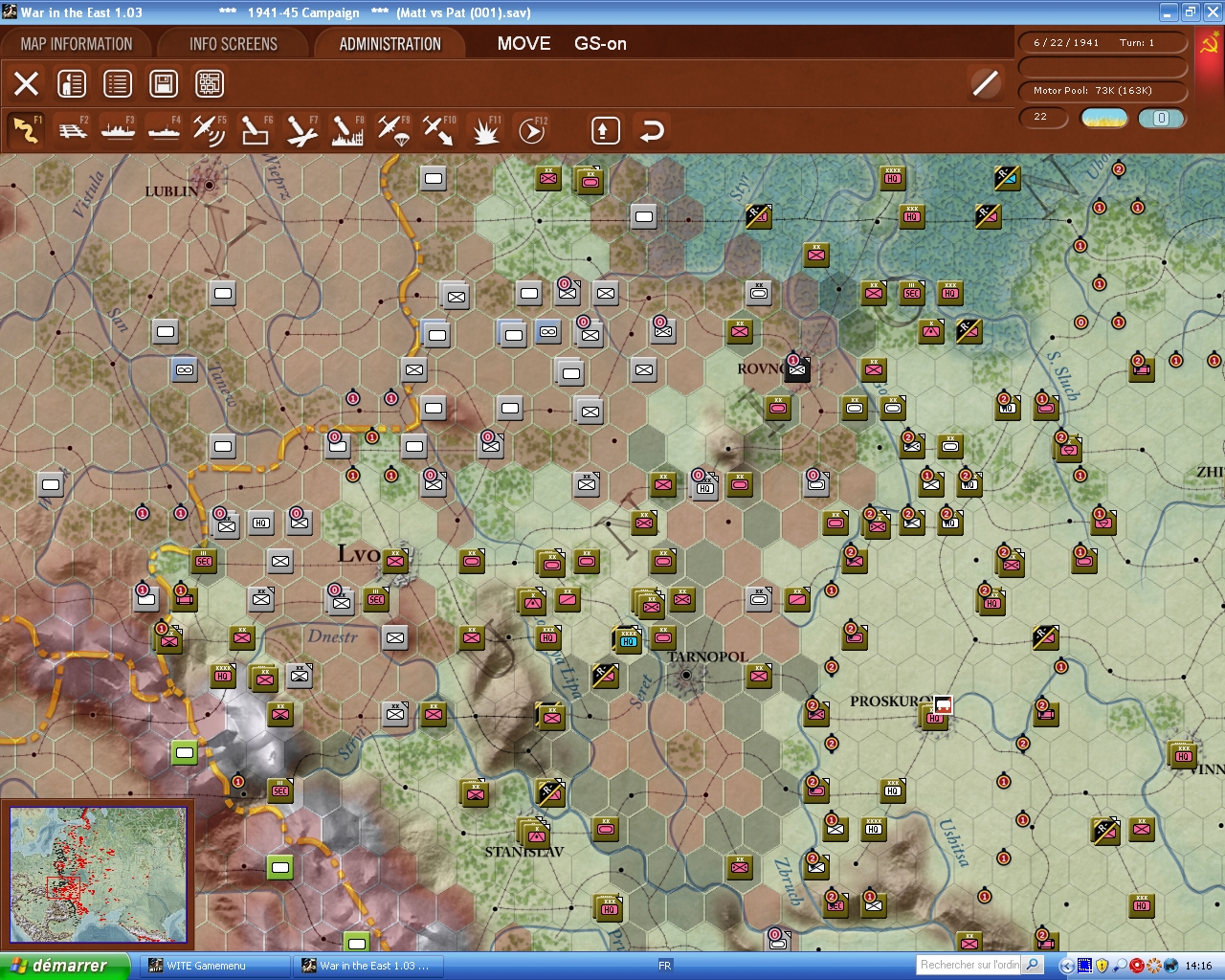Select the black unit counter at Rovno
1225x980 pixels.
click(797, 369)
